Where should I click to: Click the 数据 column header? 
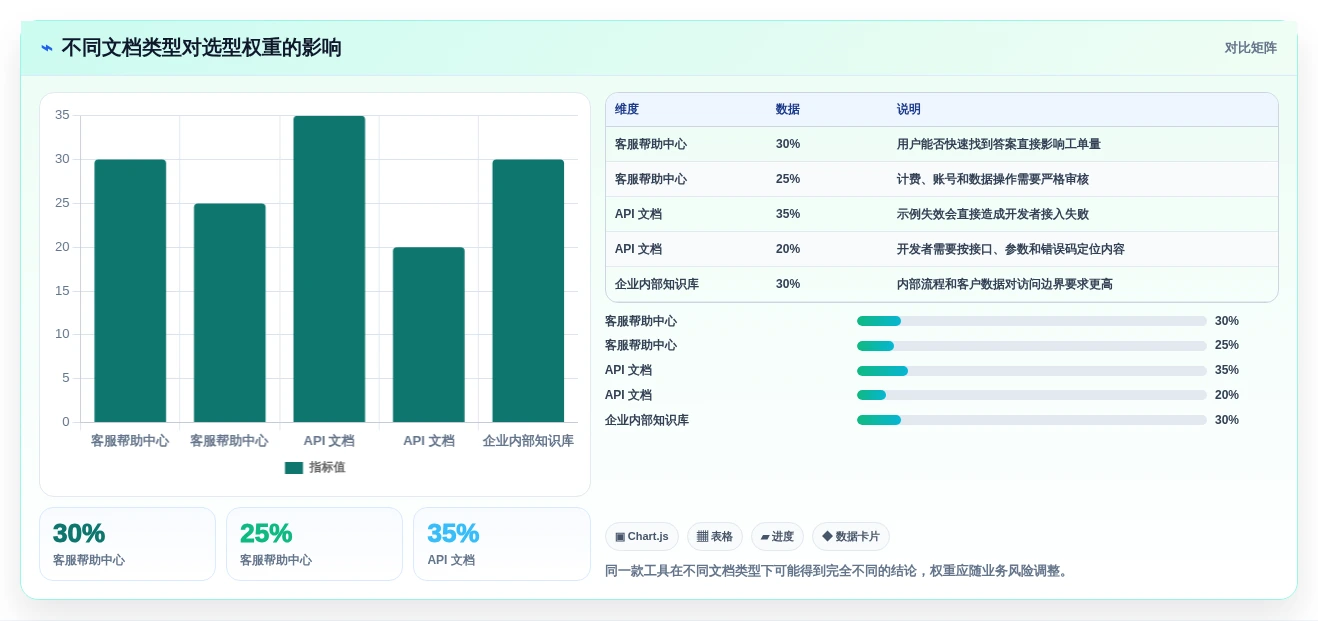pos(788,110)
